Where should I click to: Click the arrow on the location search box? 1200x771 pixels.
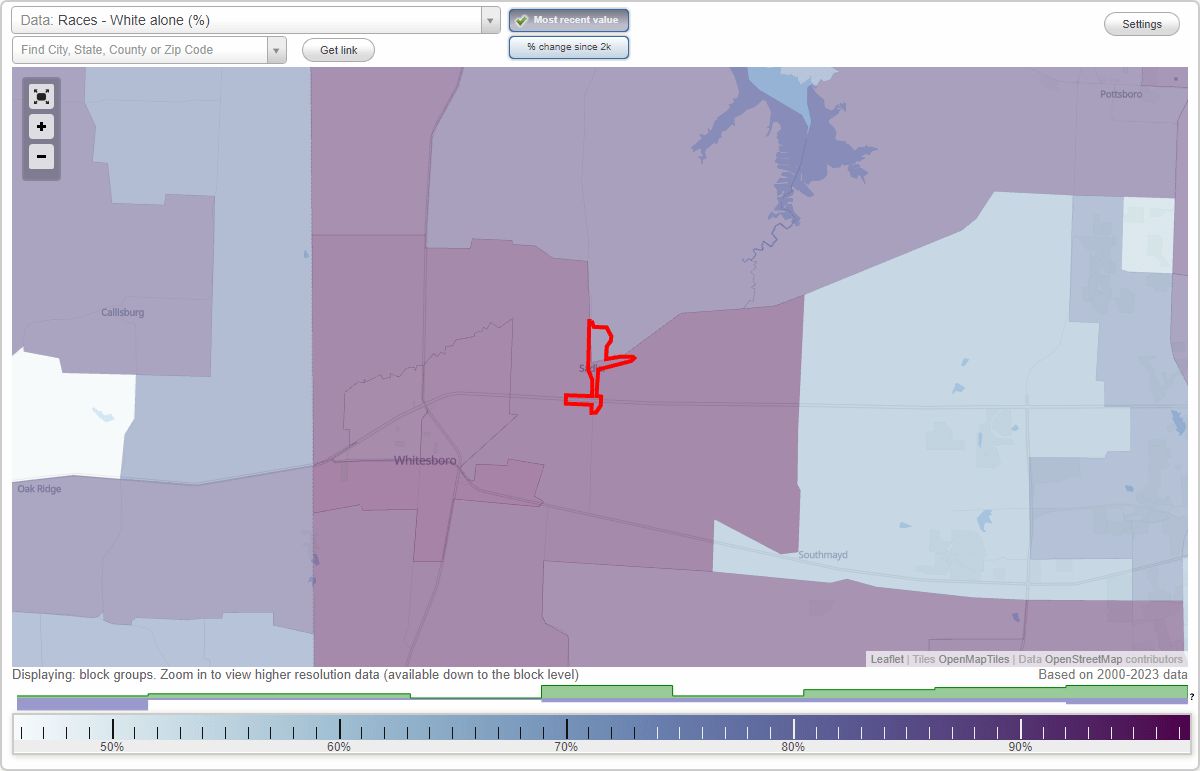click(x=276, y=49)
